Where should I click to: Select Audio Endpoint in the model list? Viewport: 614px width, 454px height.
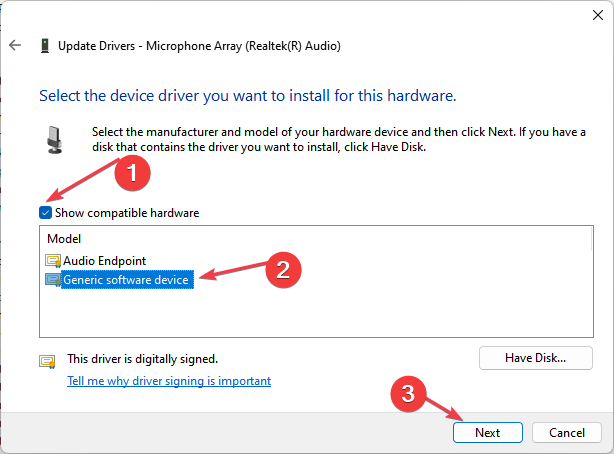coord(105,261)
